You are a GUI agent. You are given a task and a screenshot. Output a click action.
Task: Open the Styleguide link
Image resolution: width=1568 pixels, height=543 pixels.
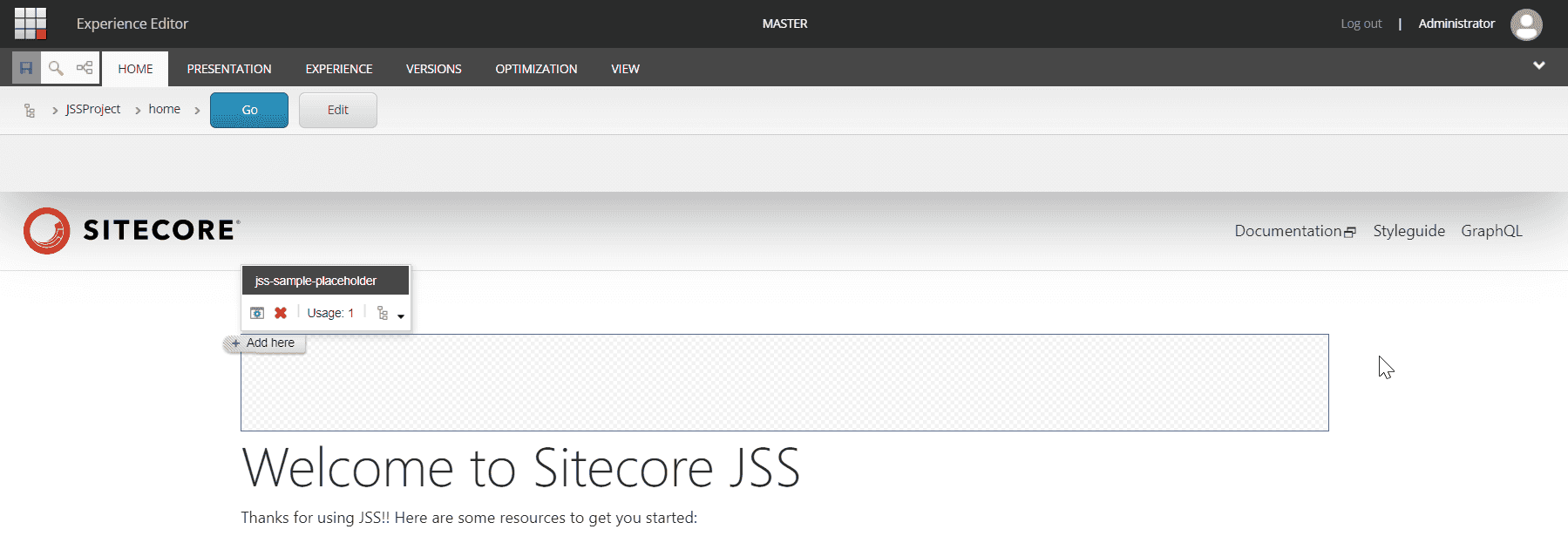pos(1409,231)
